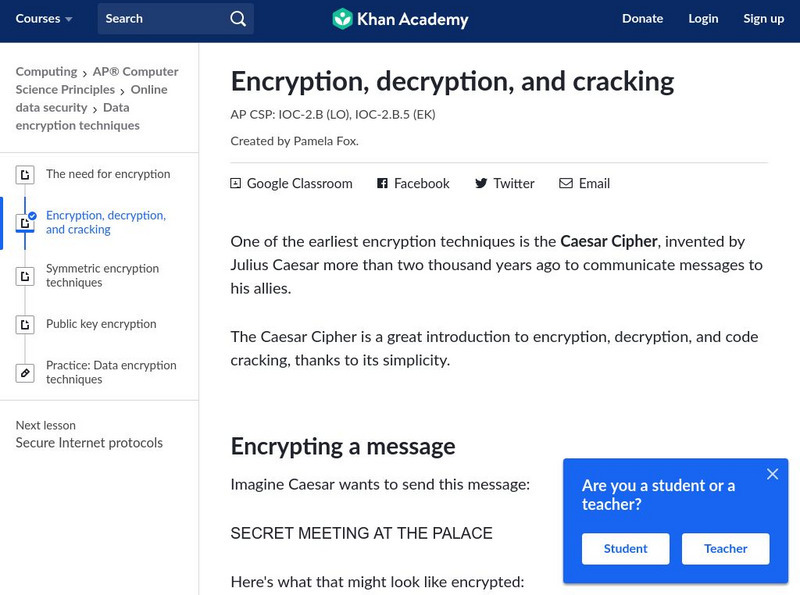Open Secure Internet protocols next lesson

tap(89, 443)
